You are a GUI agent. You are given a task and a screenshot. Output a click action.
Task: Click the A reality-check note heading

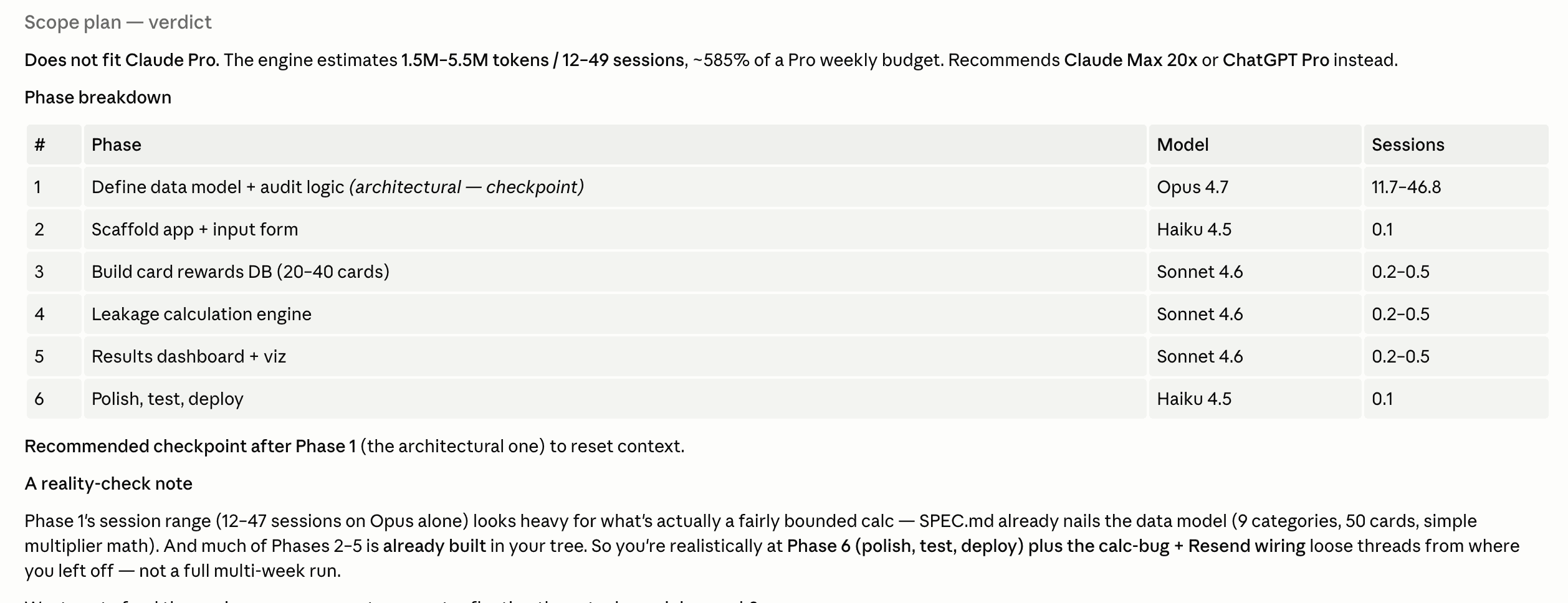[x=108, y=483]
